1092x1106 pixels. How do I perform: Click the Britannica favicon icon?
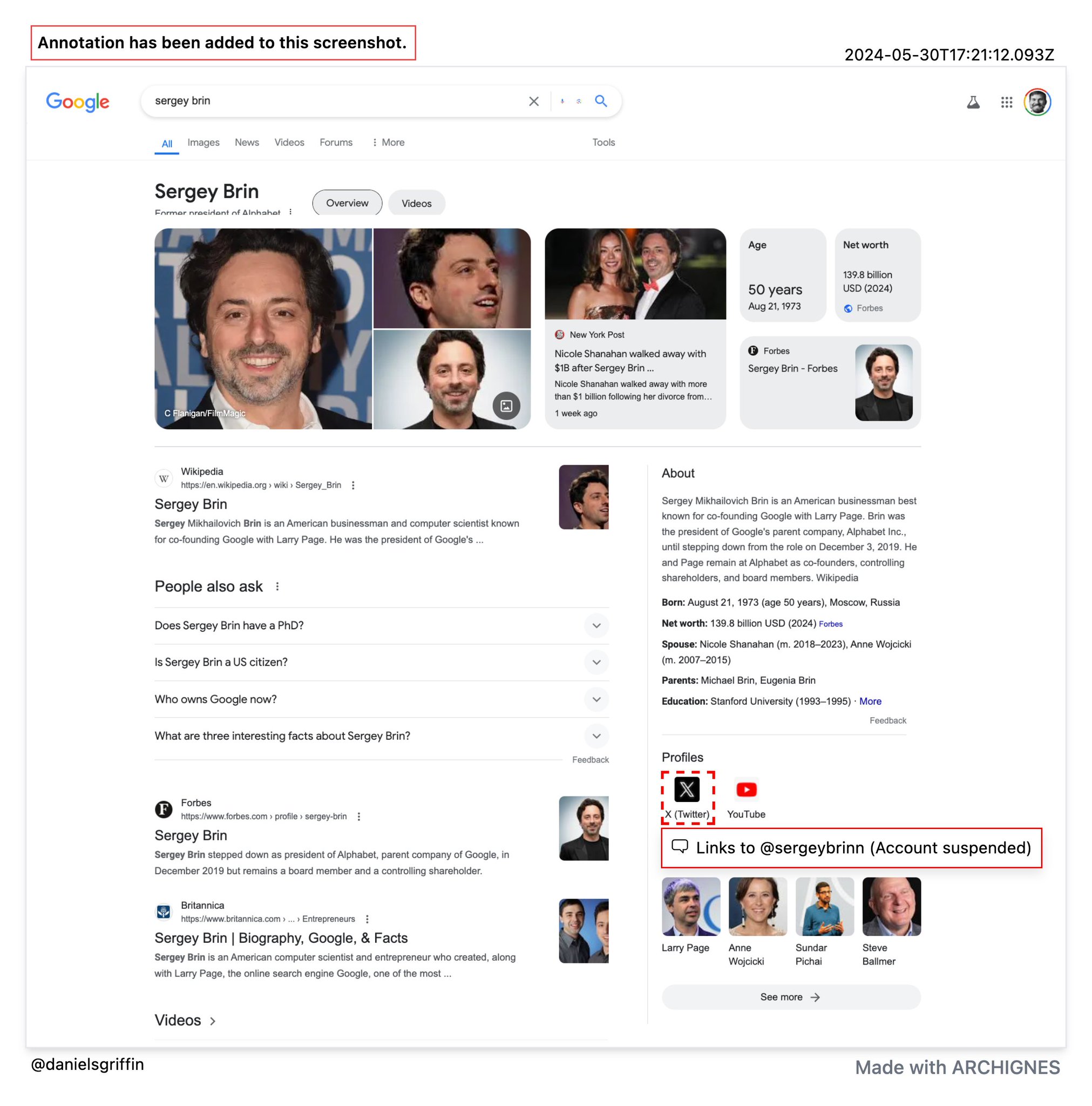[164, 912]
